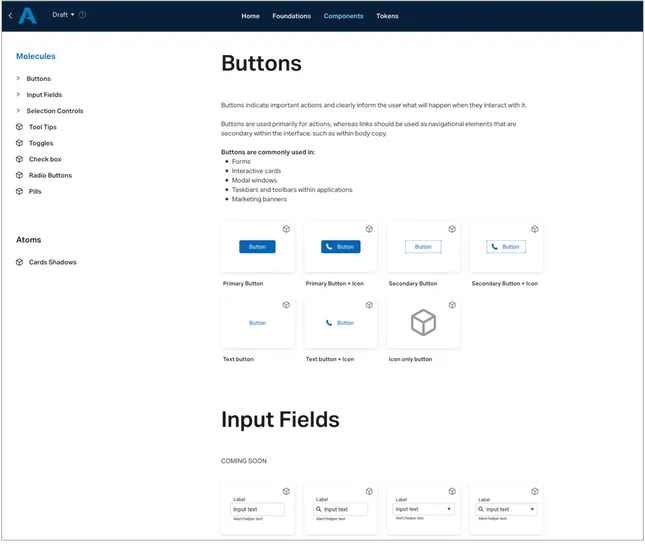Click the Check box component icon
The height and width of the screenshot is (544, 645).
click(x=19, y=159)
